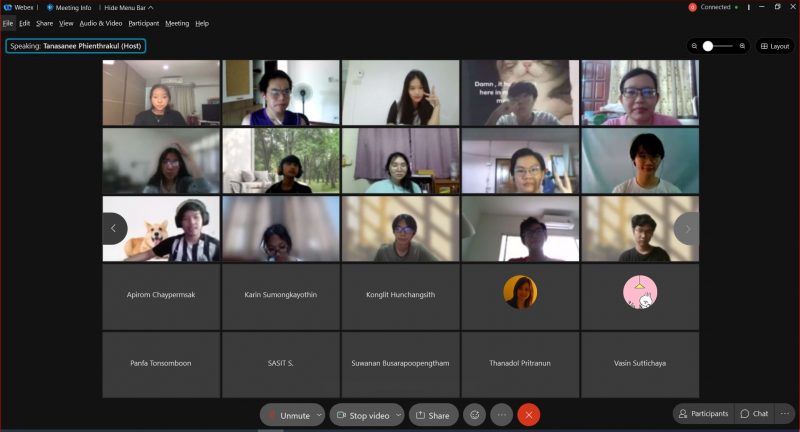
Task: Unmute the microphone
Action: (x=287, y=415)
